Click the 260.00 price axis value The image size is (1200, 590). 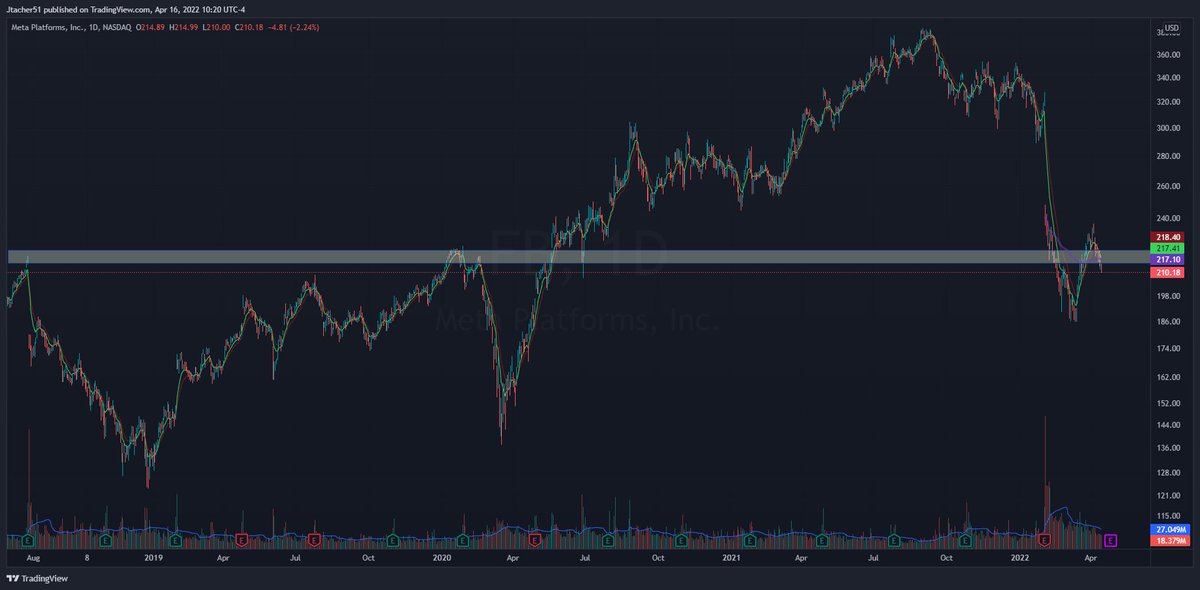coord(1170,185)
